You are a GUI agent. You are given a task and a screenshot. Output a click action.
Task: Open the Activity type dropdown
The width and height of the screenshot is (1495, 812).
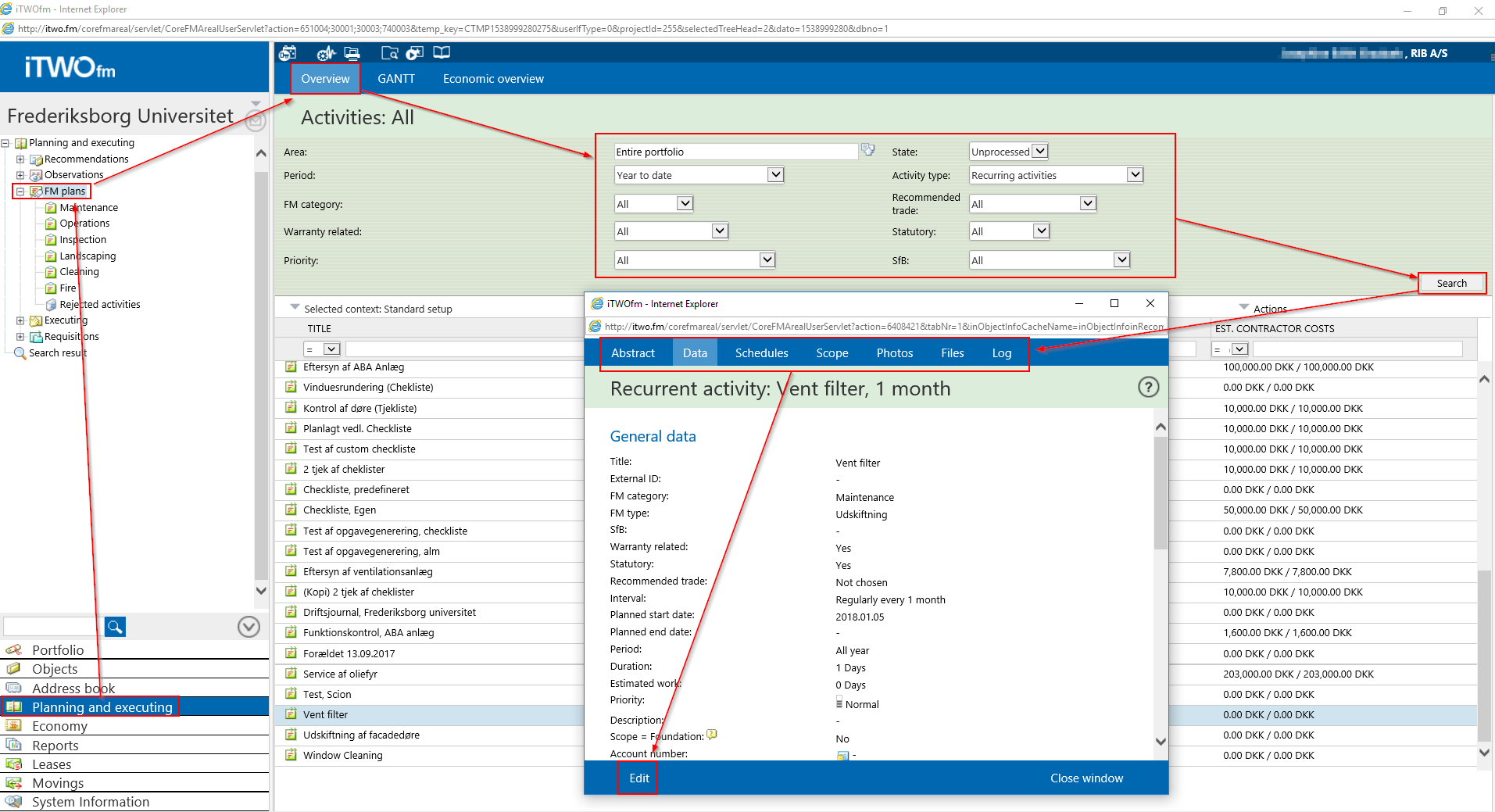click(x=1135, y=175)
